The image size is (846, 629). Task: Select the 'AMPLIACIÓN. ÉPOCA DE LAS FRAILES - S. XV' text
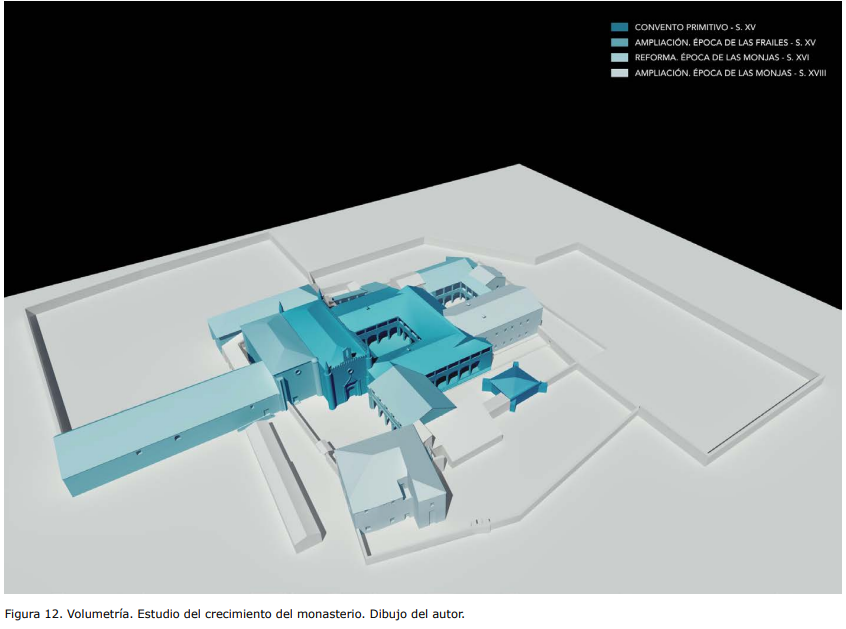725,42
